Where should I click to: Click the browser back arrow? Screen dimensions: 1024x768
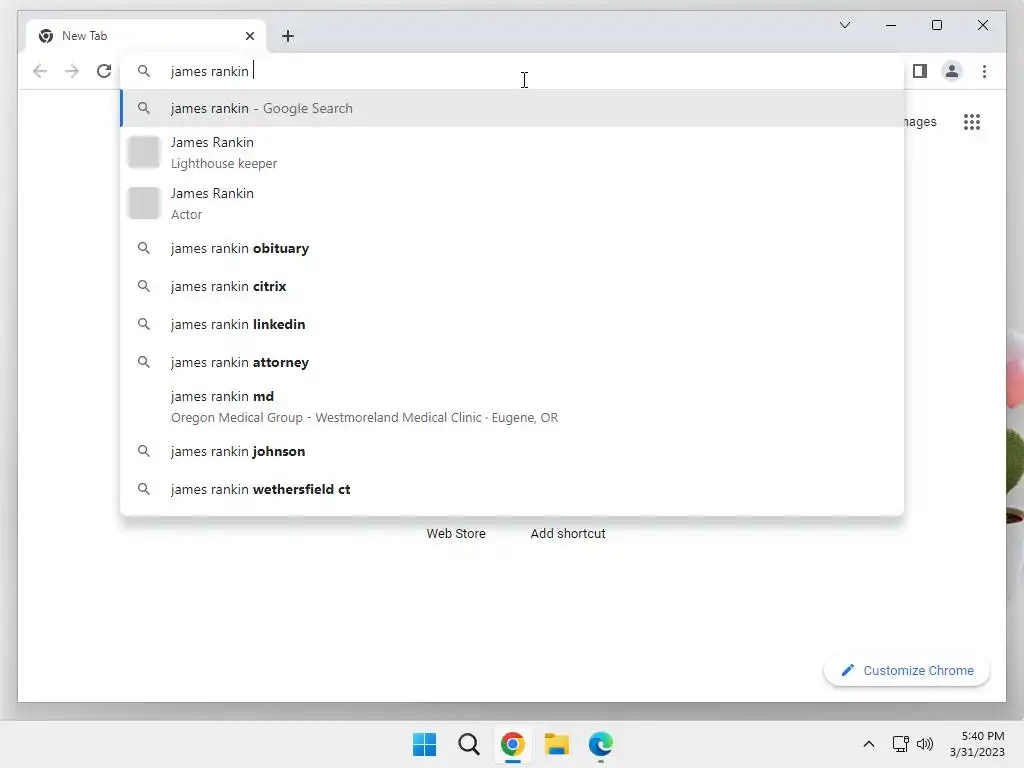pyautogui.click(x=40, y=71)
